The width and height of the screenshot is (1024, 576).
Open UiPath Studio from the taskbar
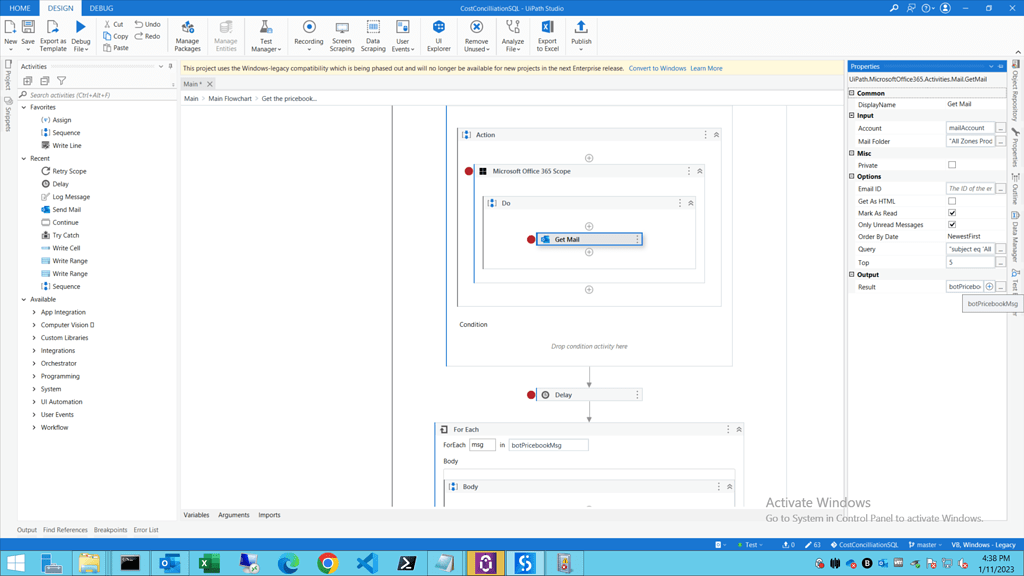click(485, 564)
